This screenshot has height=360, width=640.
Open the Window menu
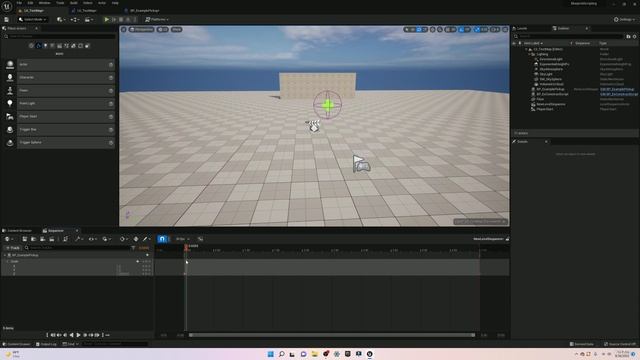(44, 3)
